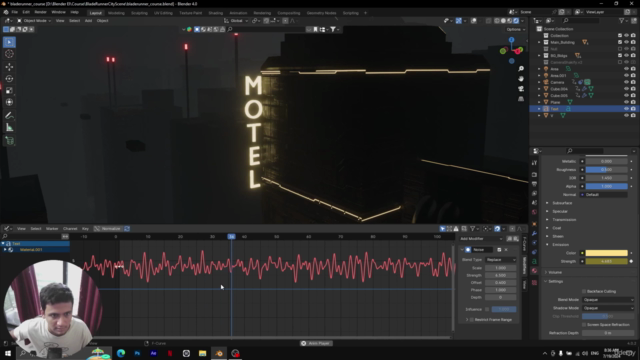Expand Main_Building collection in outliner

[x=539, y=42]
